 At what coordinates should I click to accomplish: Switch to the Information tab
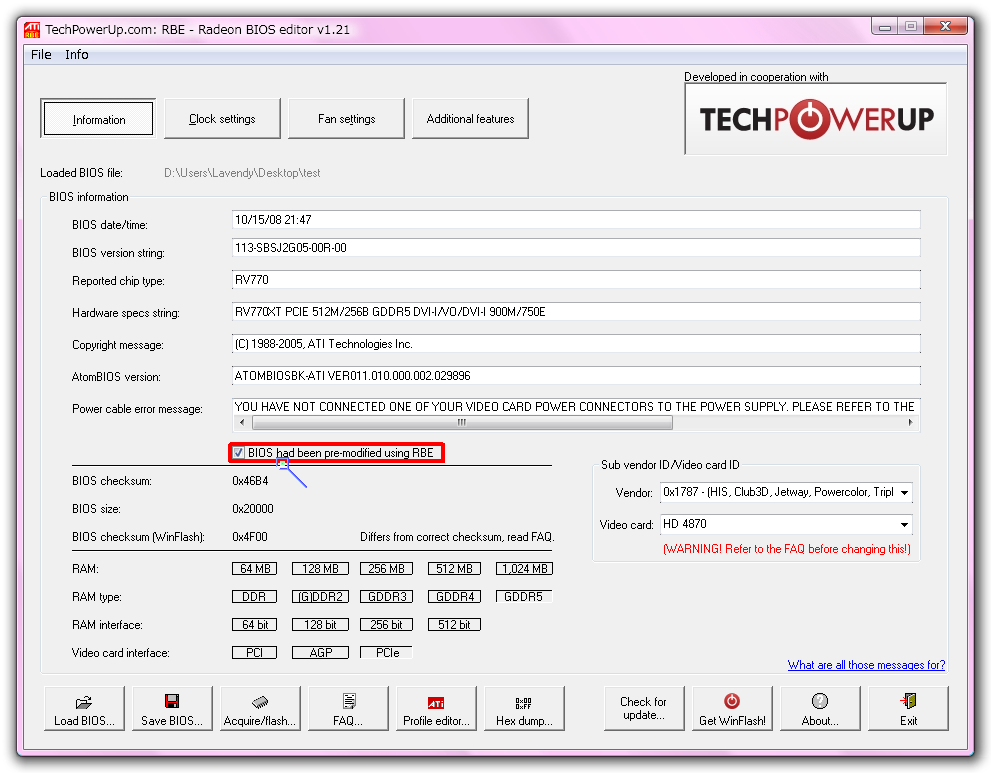click(99, 119)
